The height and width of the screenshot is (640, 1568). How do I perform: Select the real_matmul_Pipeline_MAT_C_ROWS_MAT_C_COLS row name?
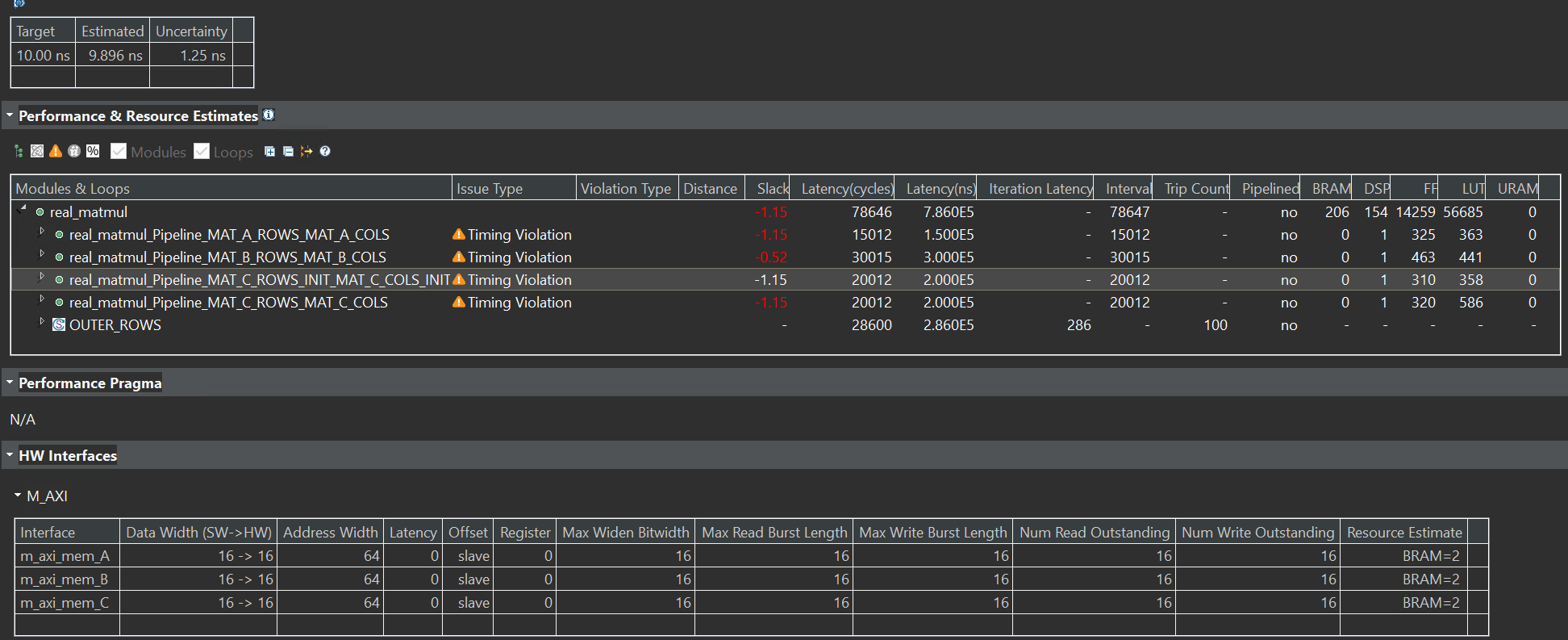(x=228, y=303)
